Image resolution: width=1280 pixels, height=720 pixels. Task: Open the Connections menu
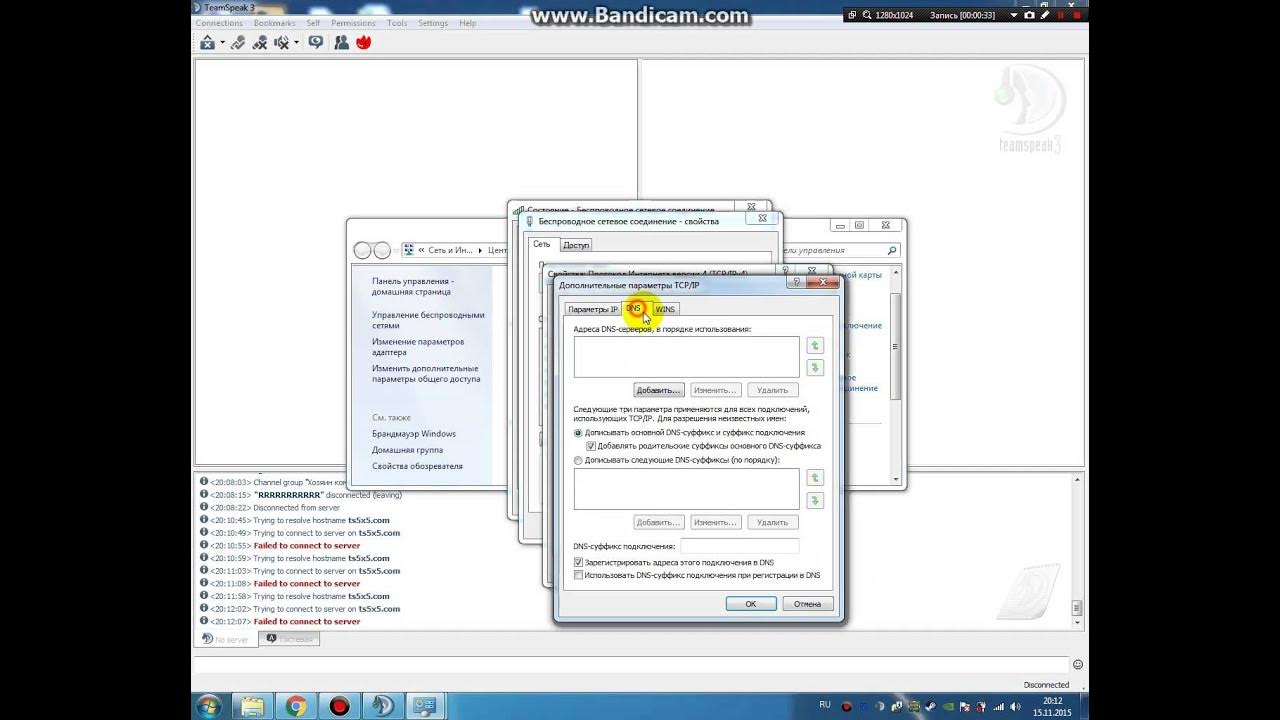pos(219,23)
